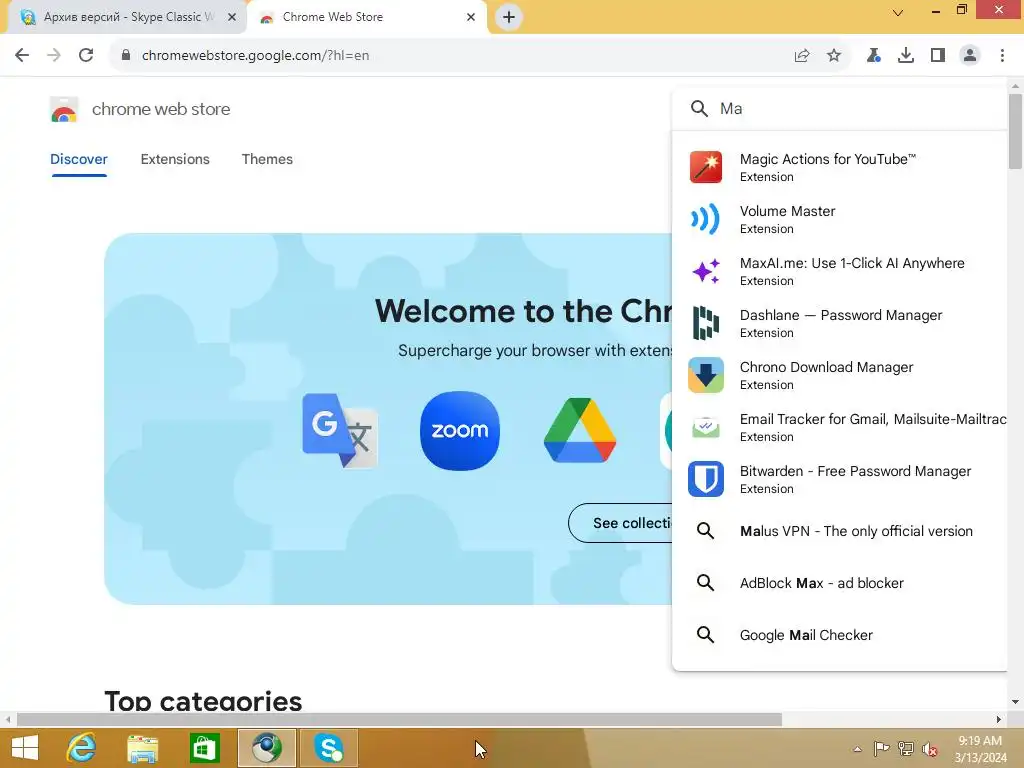Switch to Skype Classic browser tab
This screenshot has height=768, width=1024.
(x=127, y=17)
